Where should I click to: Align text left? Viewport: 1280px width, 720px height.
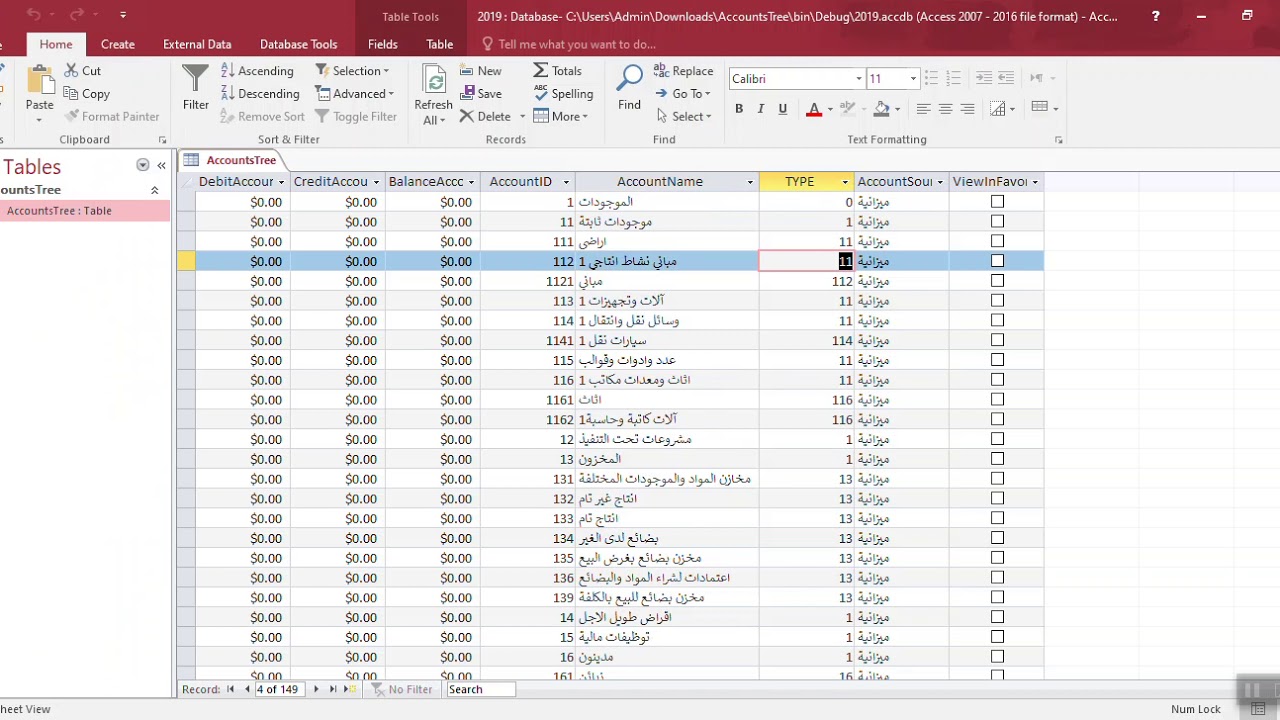coord(923,109)
